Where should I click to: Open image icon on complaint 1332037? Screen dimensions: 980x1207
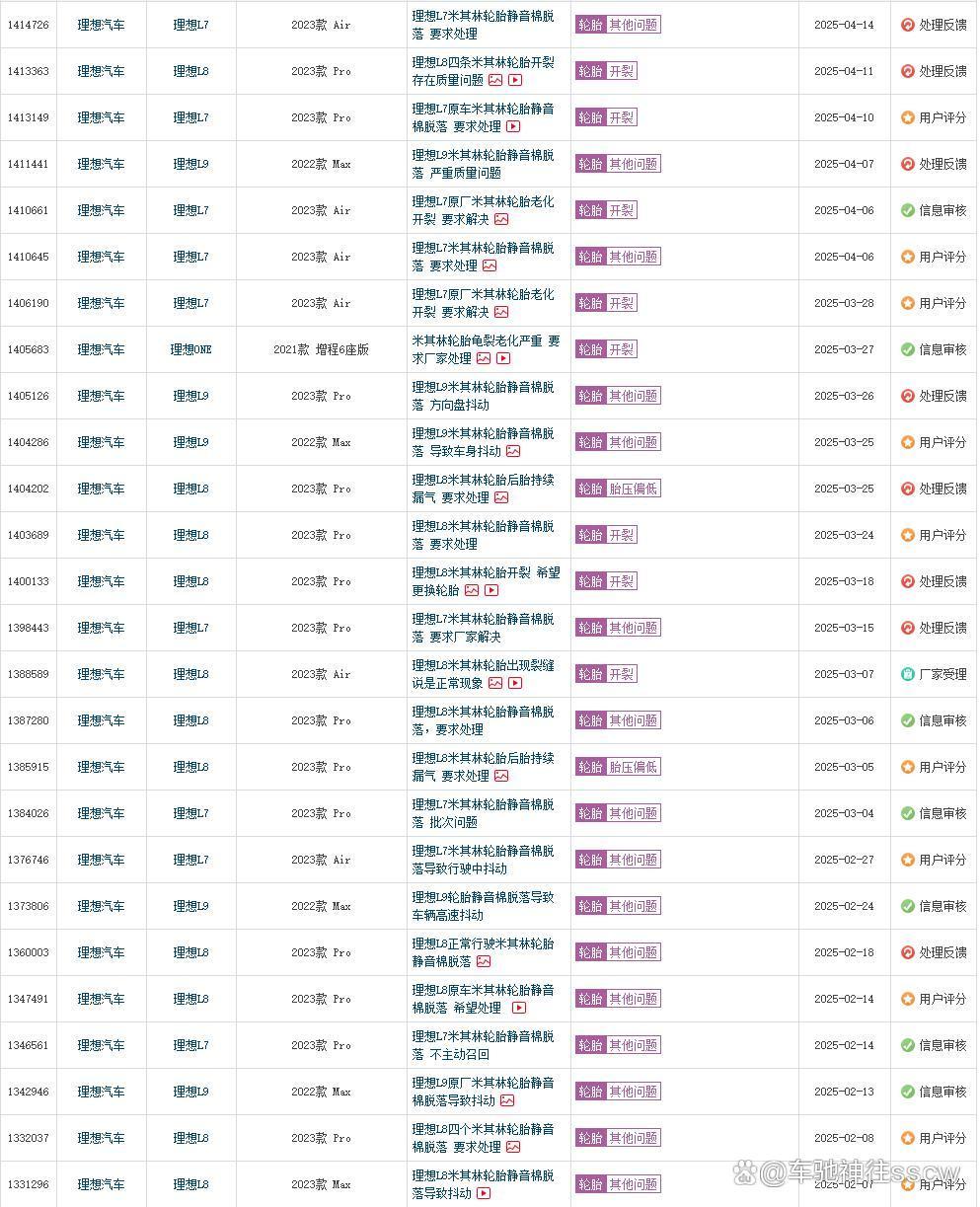point(513,1147)
